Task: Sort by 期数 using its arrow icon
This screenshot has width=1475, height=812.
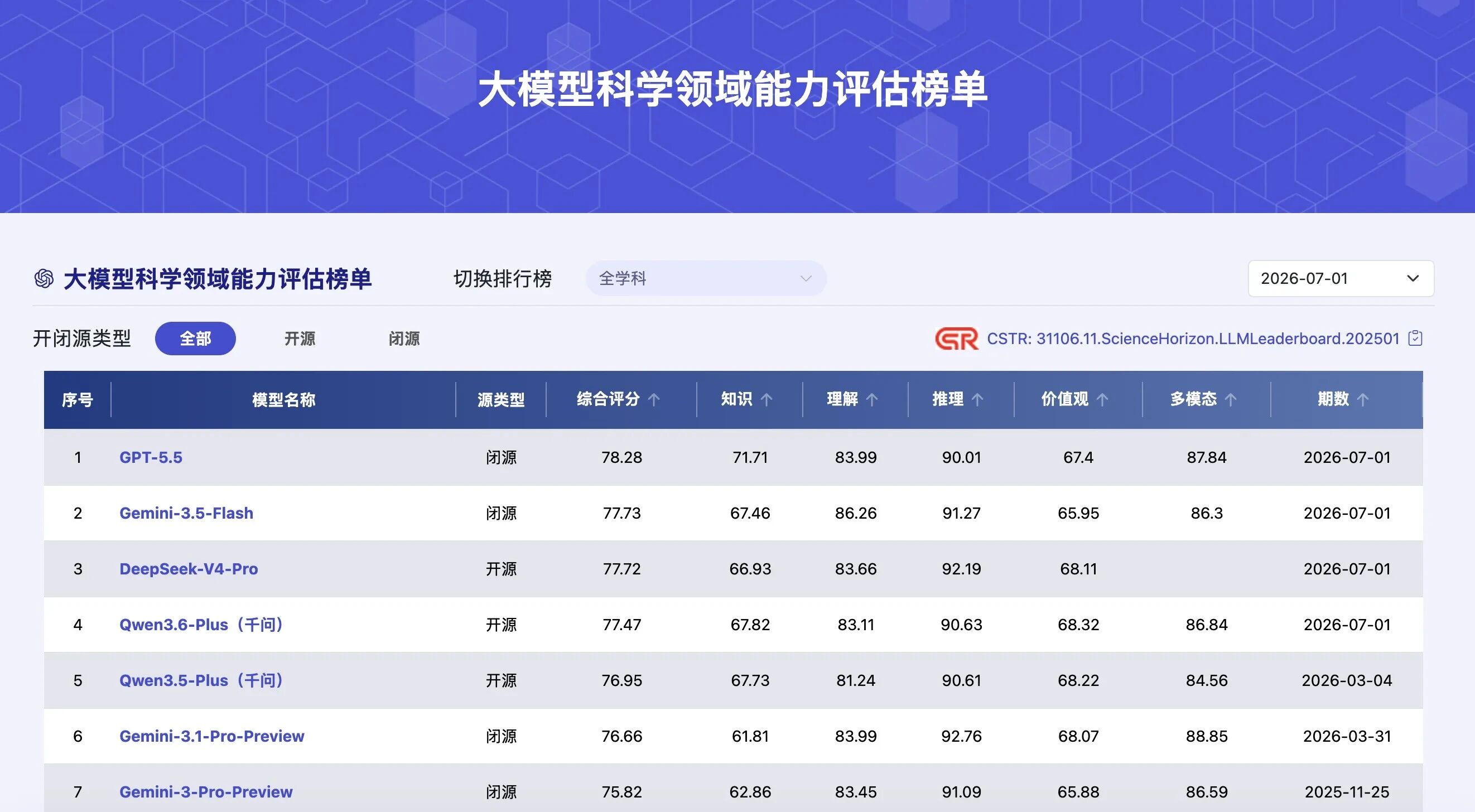Action: click(x=1363, y=399)
